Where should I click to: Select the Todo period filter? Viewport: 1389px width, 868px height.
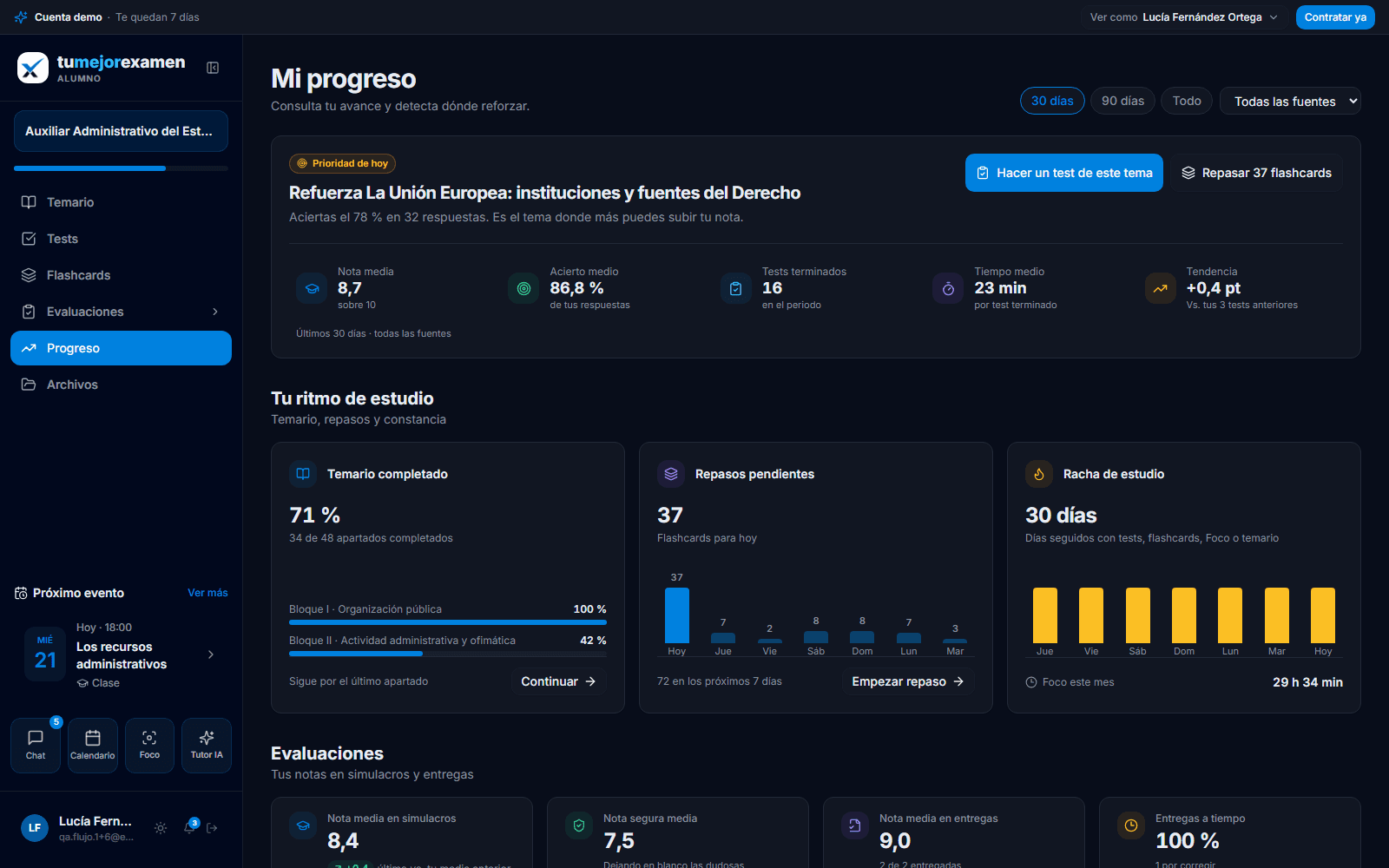click(1187, 101)
